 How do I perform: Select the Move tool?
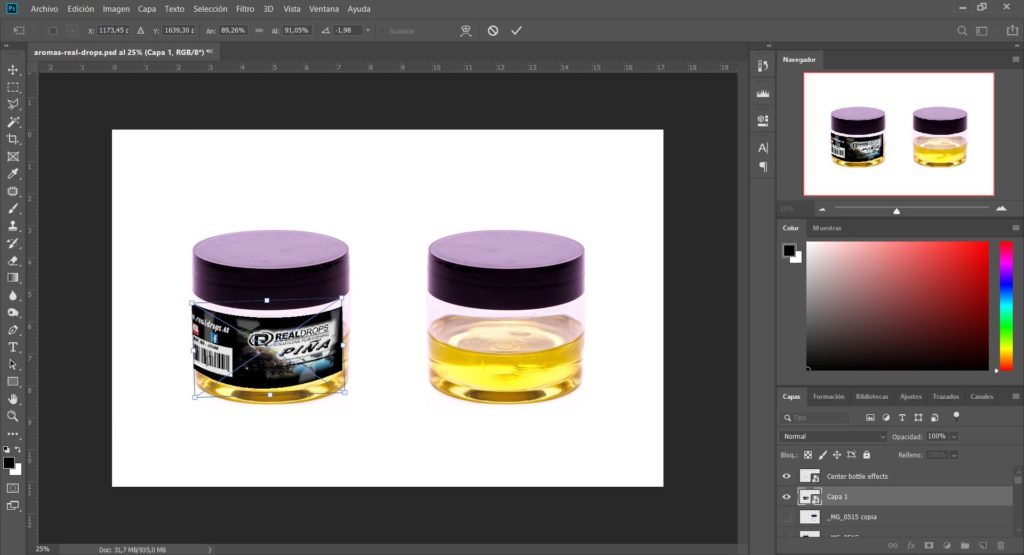[12, 70]
